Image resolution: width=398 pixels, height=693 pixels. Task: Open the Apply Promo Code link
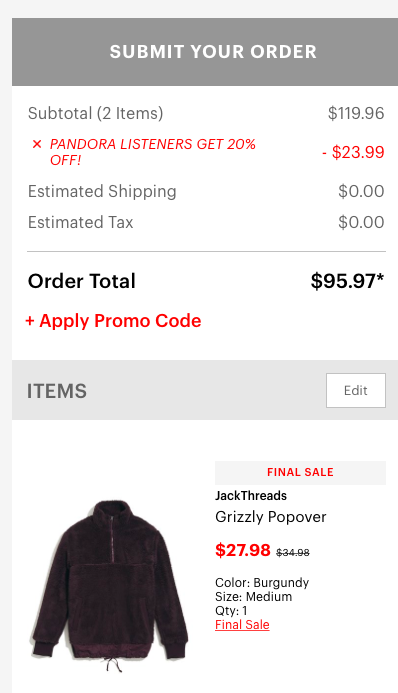pos(114,321)
